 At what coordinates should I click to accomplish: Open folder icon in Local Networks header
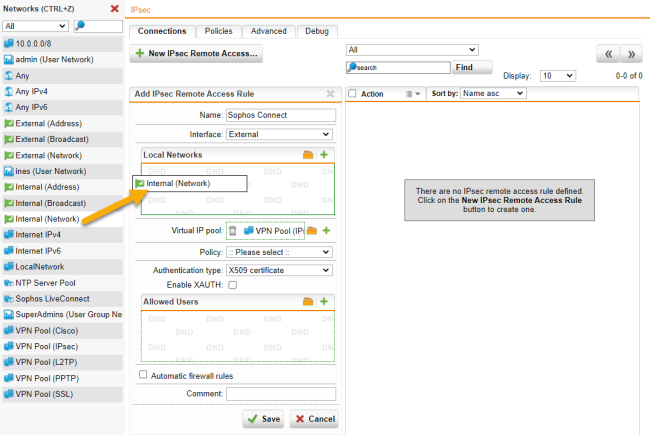(309, 155)
